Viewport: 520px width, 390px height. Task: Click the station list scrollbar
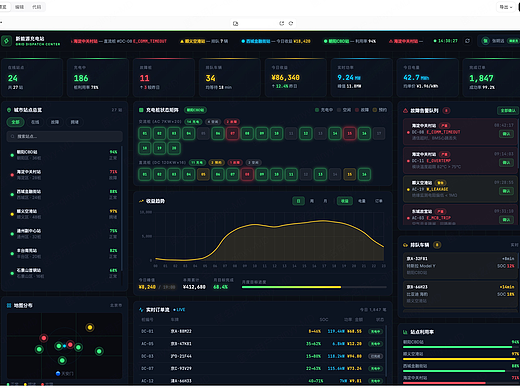(x=122, y=208)
